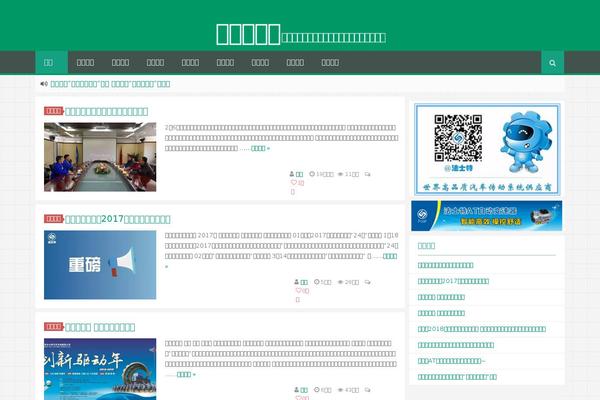Click red category tag above meeting room article

pos(54,111)
